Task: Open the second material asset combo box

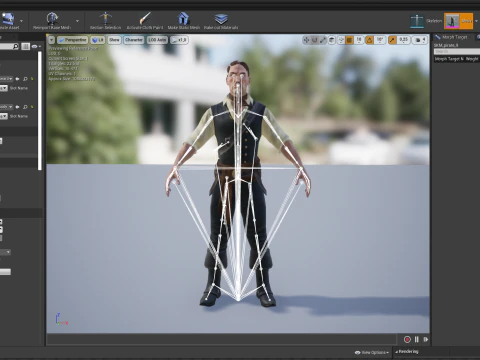Action: pos(6,107)
